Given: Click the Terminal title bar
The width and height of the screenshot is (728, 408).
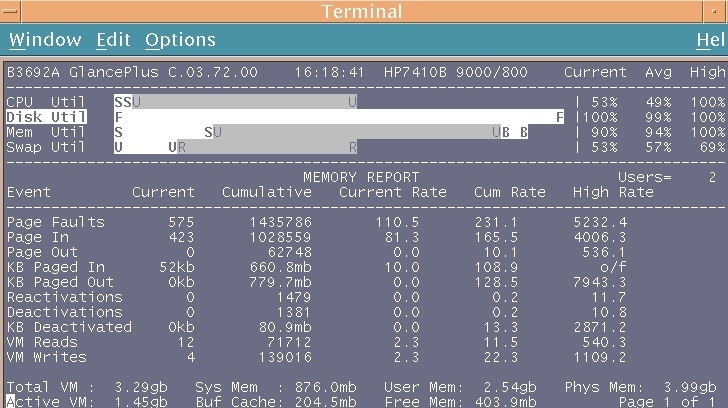Looking at the screenshot, I should (362, 12).
